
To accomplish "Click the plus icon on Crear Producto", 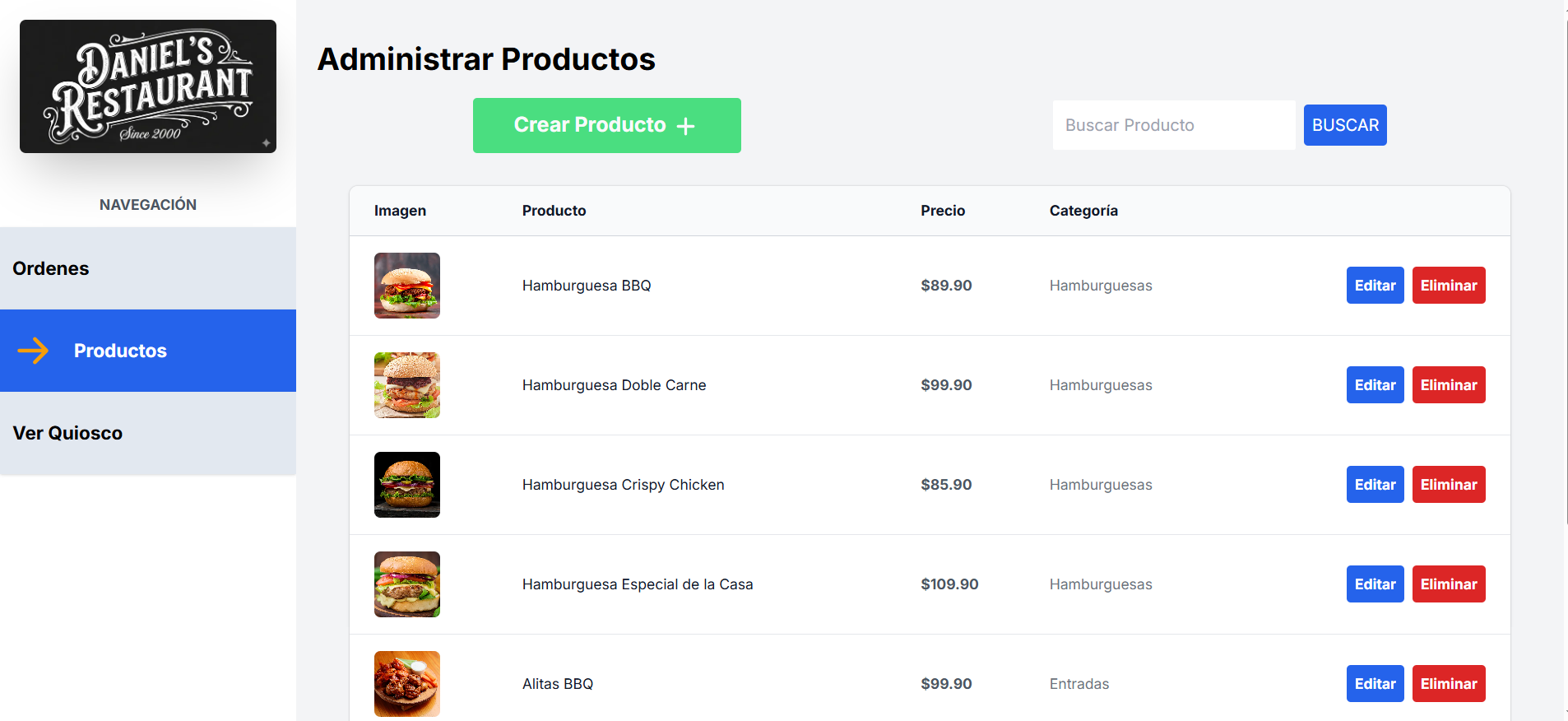I will pos(685,126).
